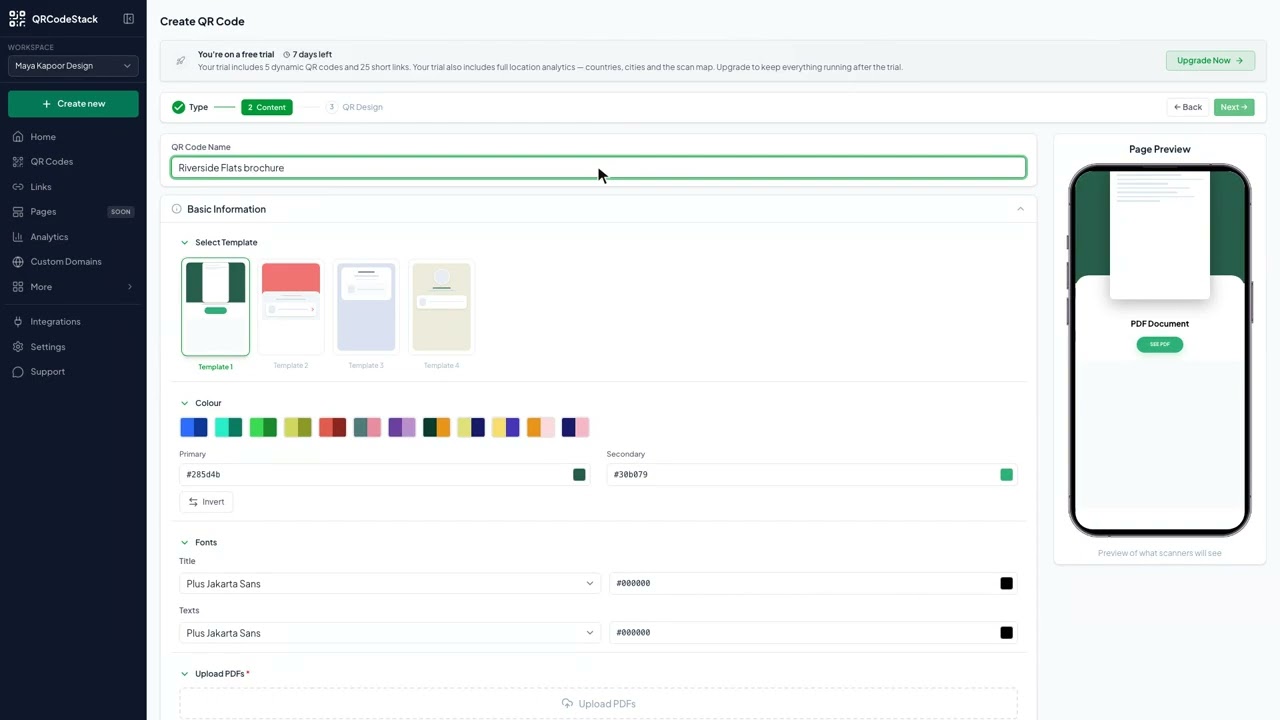1280x720 pixels.
Task: Go to the Content step tab
Action: point(267,107)
